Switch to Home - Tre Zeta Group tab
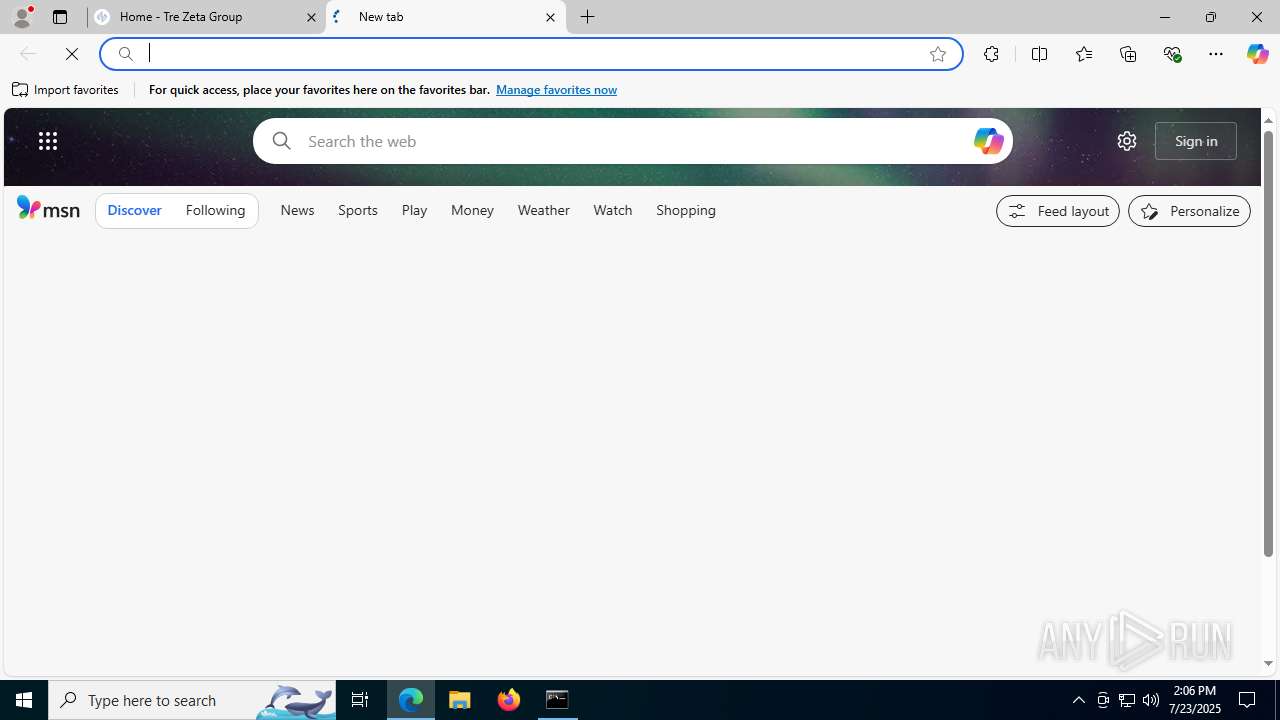Screen dimensions: 1280x720 point(205,17)
